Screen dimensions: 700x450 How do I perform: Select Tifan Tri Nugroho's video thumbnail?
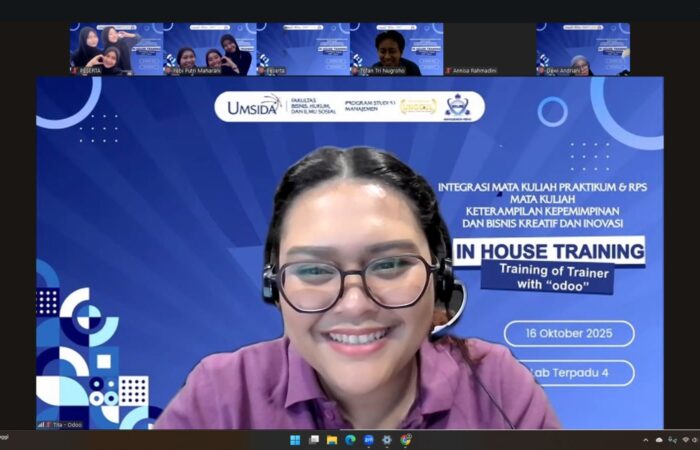coord(396,48)
